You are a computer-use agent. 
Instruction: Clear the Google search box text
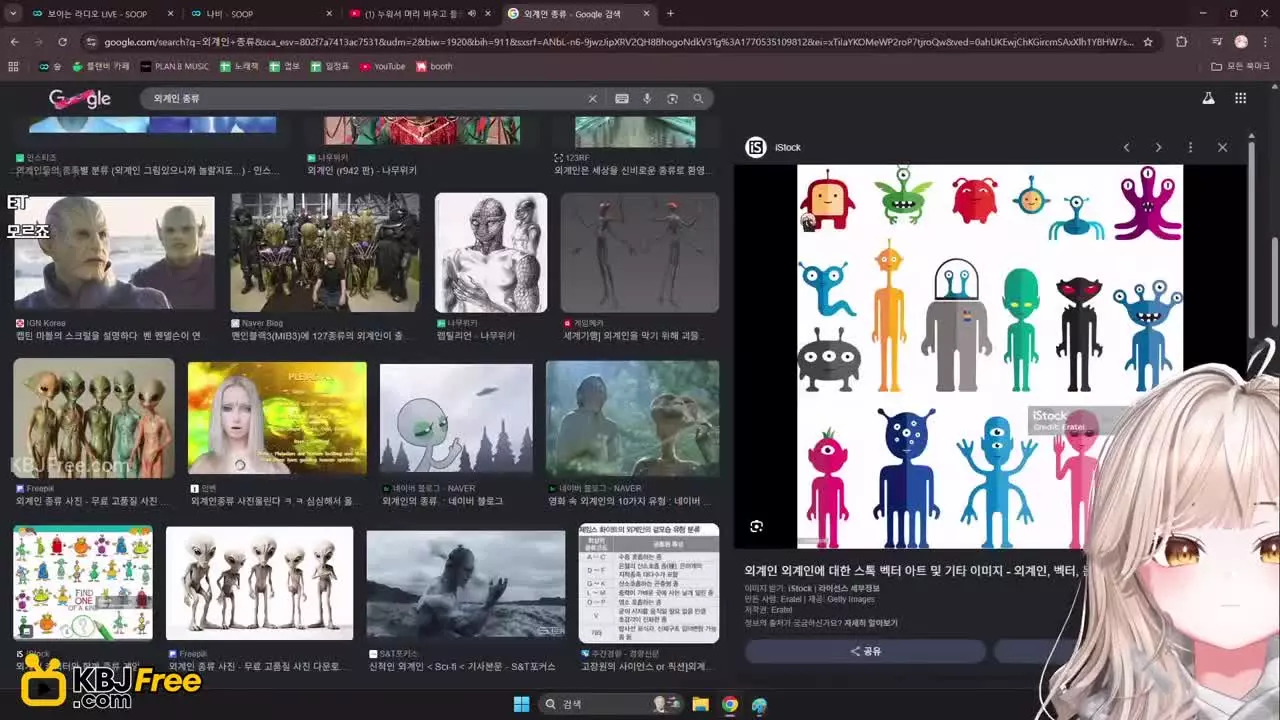pyautogui.click(x=592, y=99)
